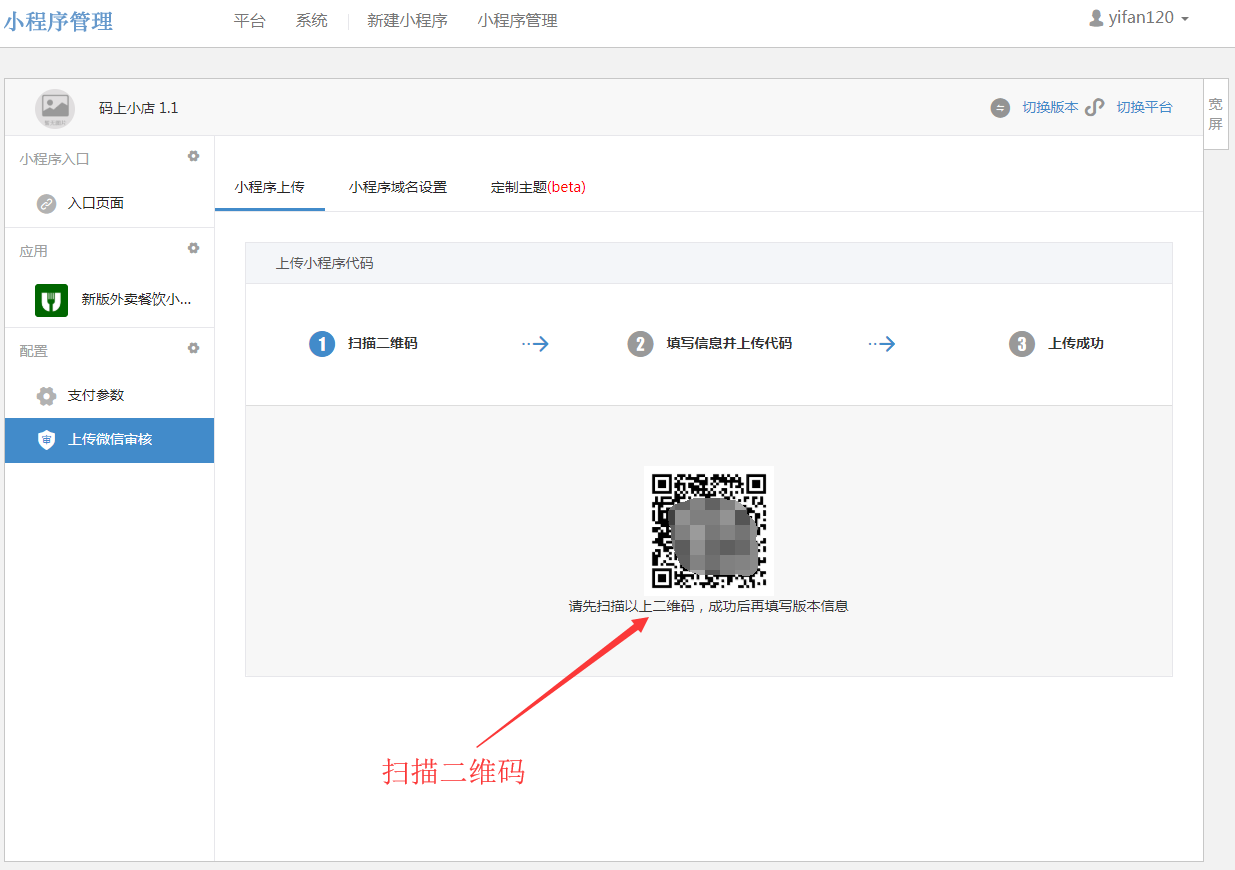Click the gear icon beside 应用
This screenshot has width=1235, height=870.
[194, 248]
